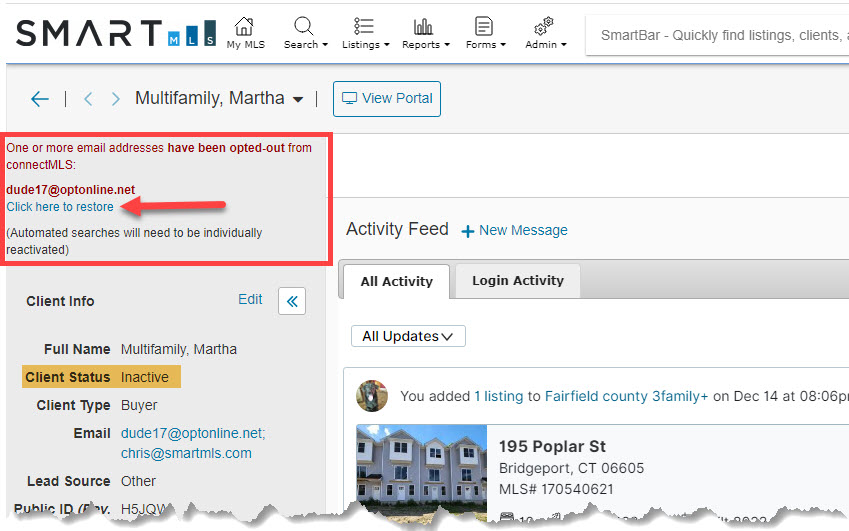Screen dimensions: 849x531
Task: Select the Full Name value Multifamily, Martha
Action: 179,349
